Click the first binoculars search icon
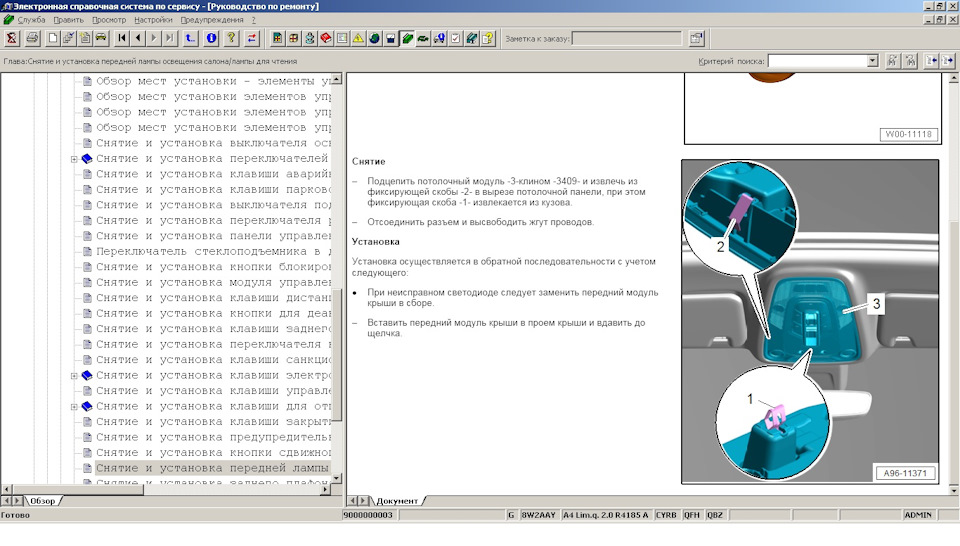Image resolution: width=960 pixels, height=546 pixels. coord(893,61)
